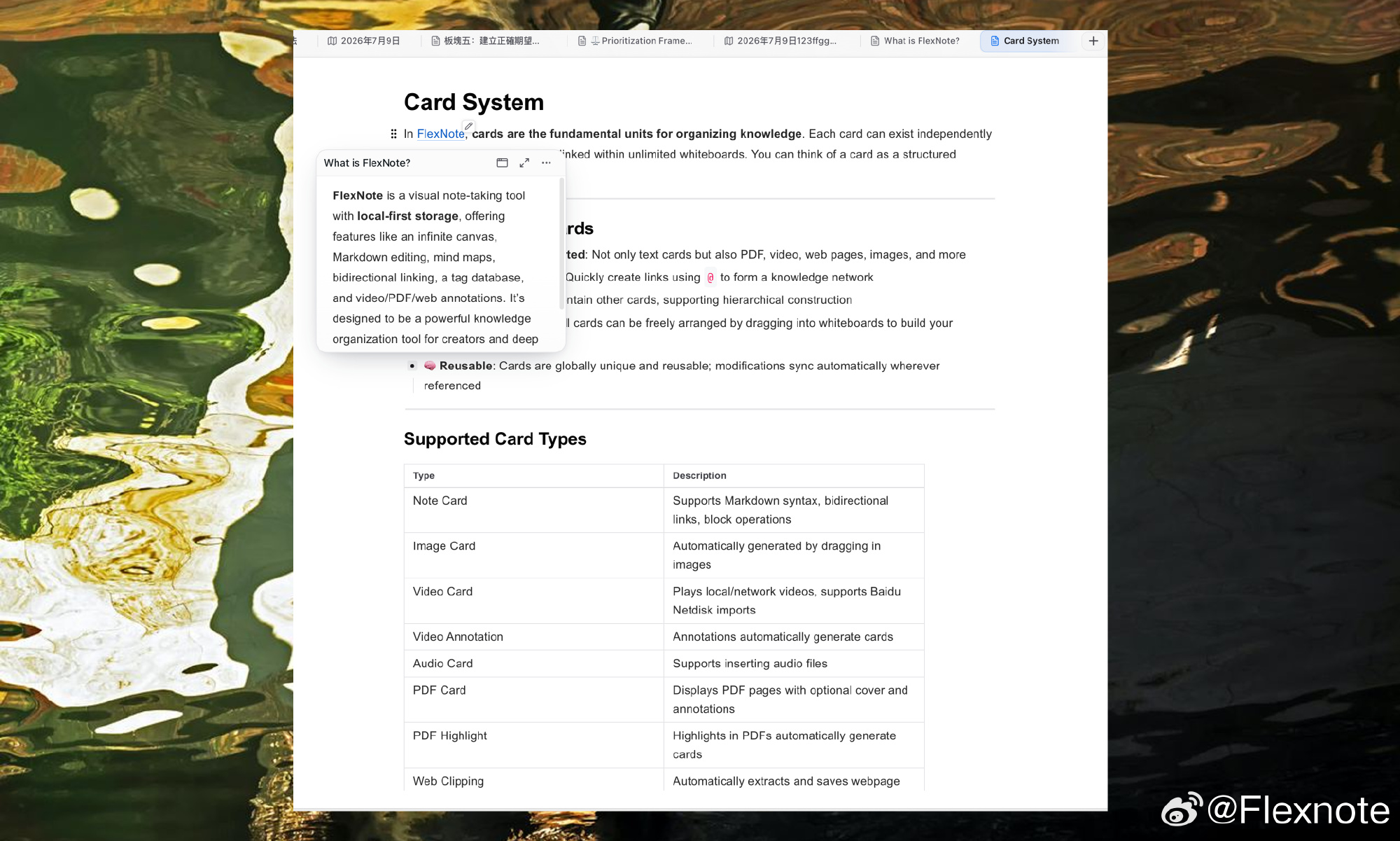Click the PDF Card table cell
1400x841 pixels.
tap(533, 700)
